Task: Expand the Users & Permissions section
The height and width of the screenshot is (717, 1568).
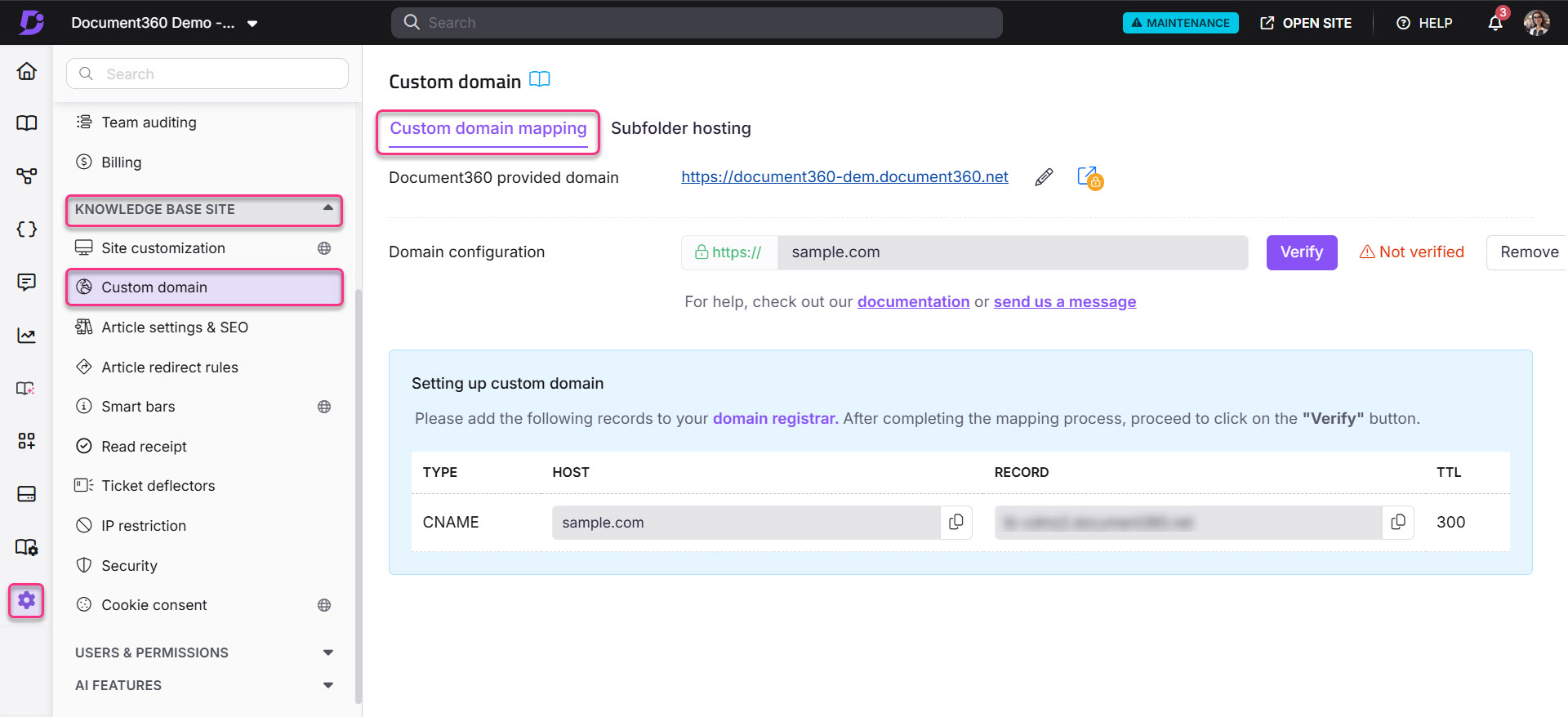Action: [204, 652]
